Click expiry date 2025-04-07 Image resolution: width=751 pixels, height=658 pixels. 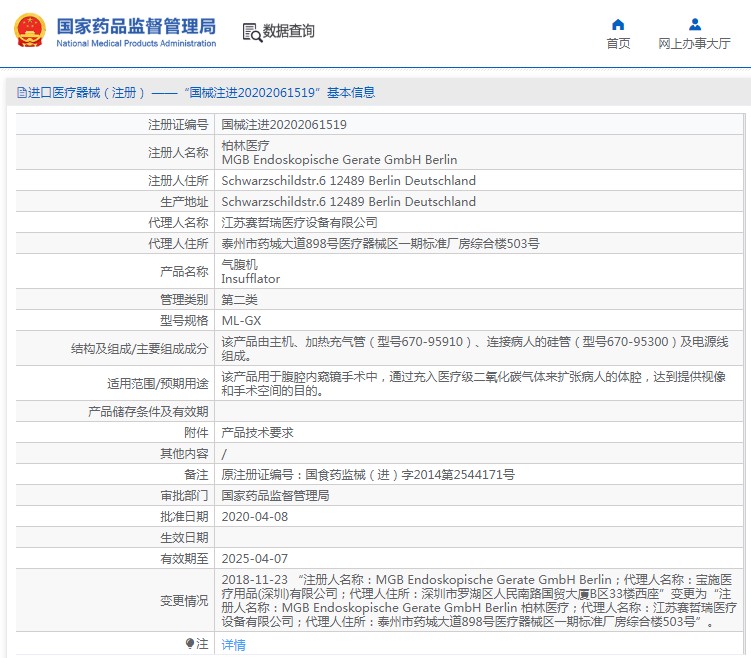point(255,559)
